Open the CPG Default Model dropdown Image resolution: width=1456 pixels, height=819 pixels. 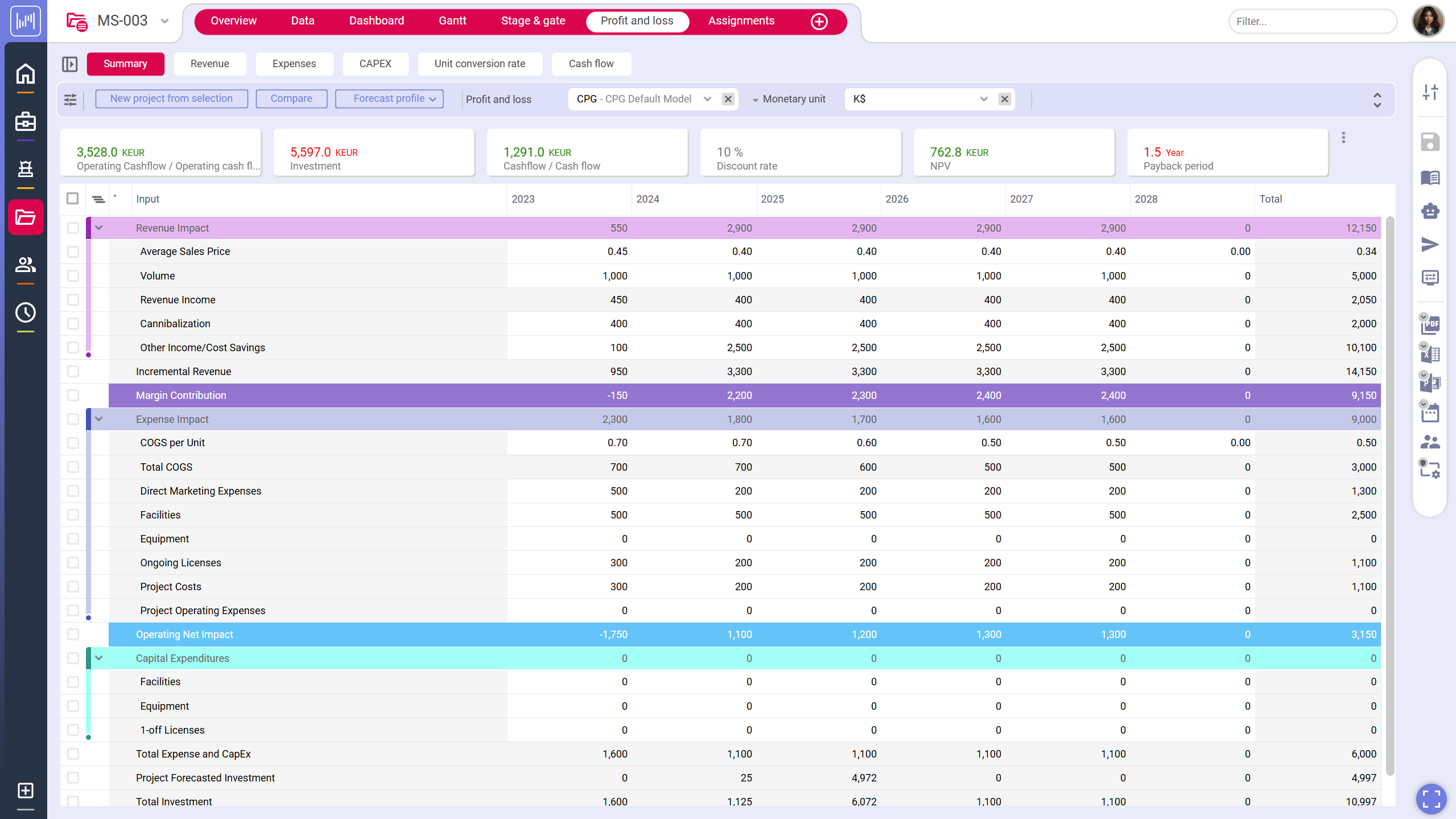click(x=707, y=98)
